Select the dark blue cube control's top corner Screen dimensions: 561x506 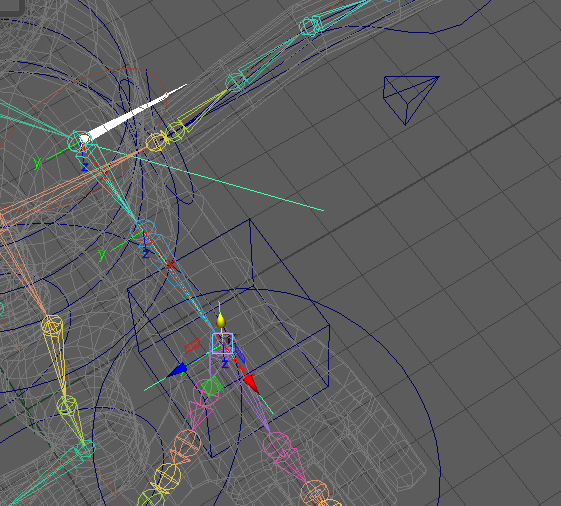pyautogui.click(x=250, y=219)
